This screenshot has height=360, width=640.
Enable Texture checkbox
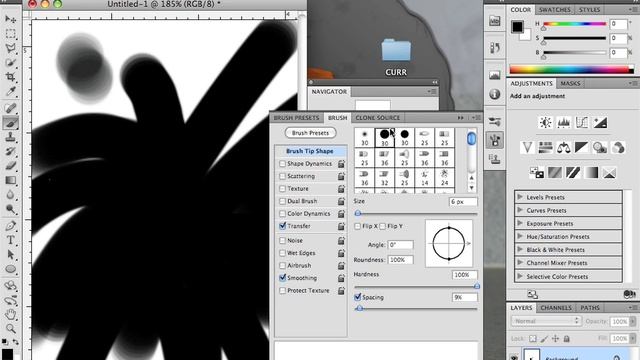click(x=282, y=189)
